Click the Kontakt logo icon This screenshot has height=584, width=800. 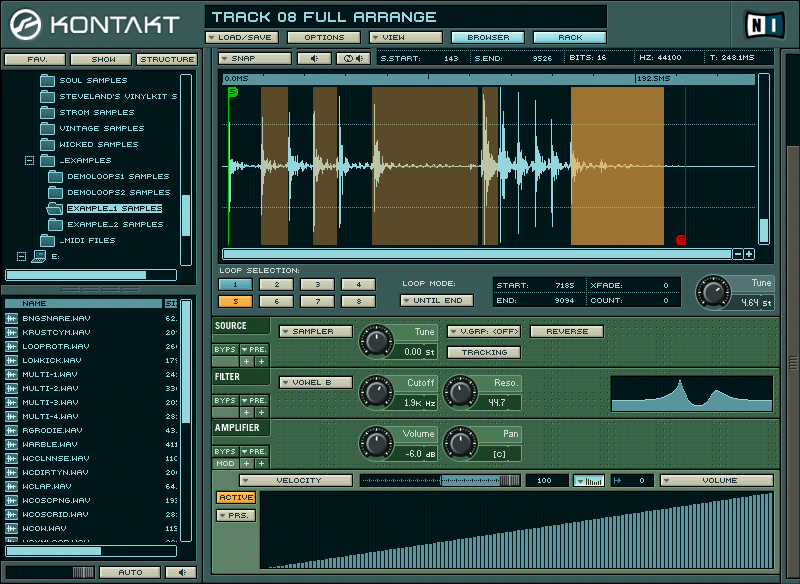click(26, 24)
